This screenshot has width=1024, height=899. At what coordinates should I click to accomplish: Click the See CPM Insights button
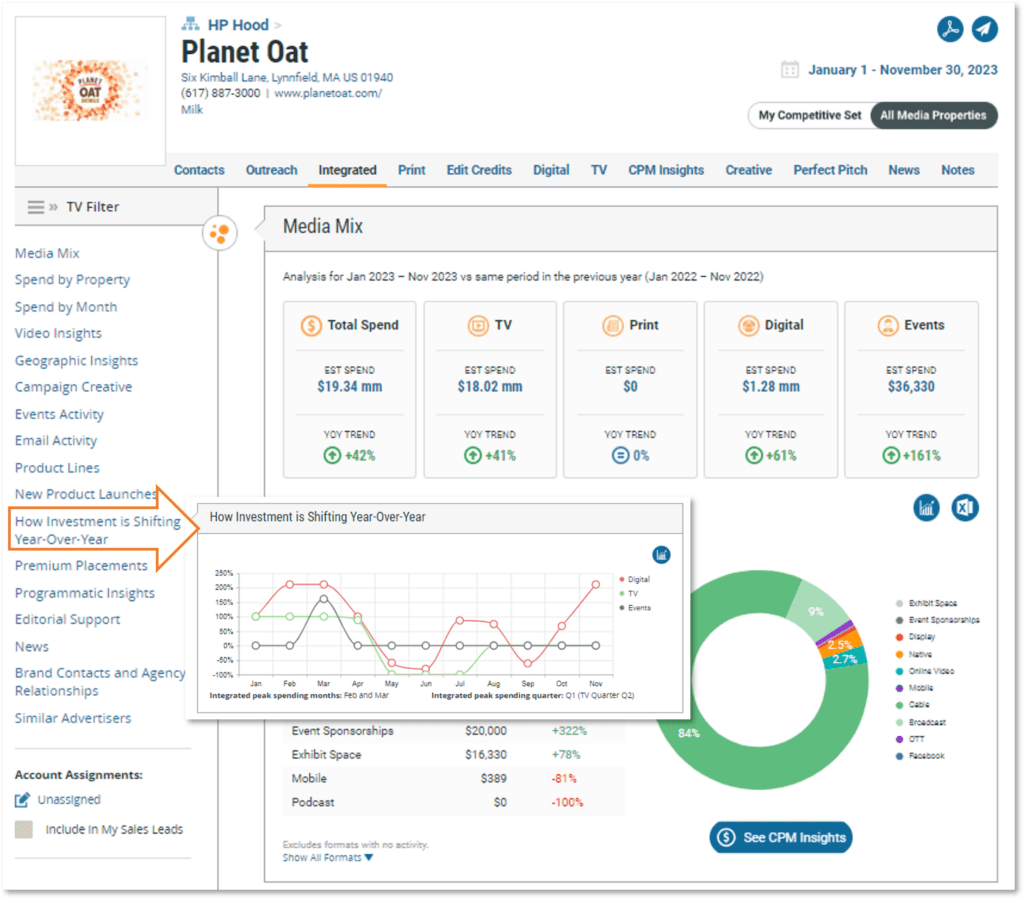click(x=781, y=838)
